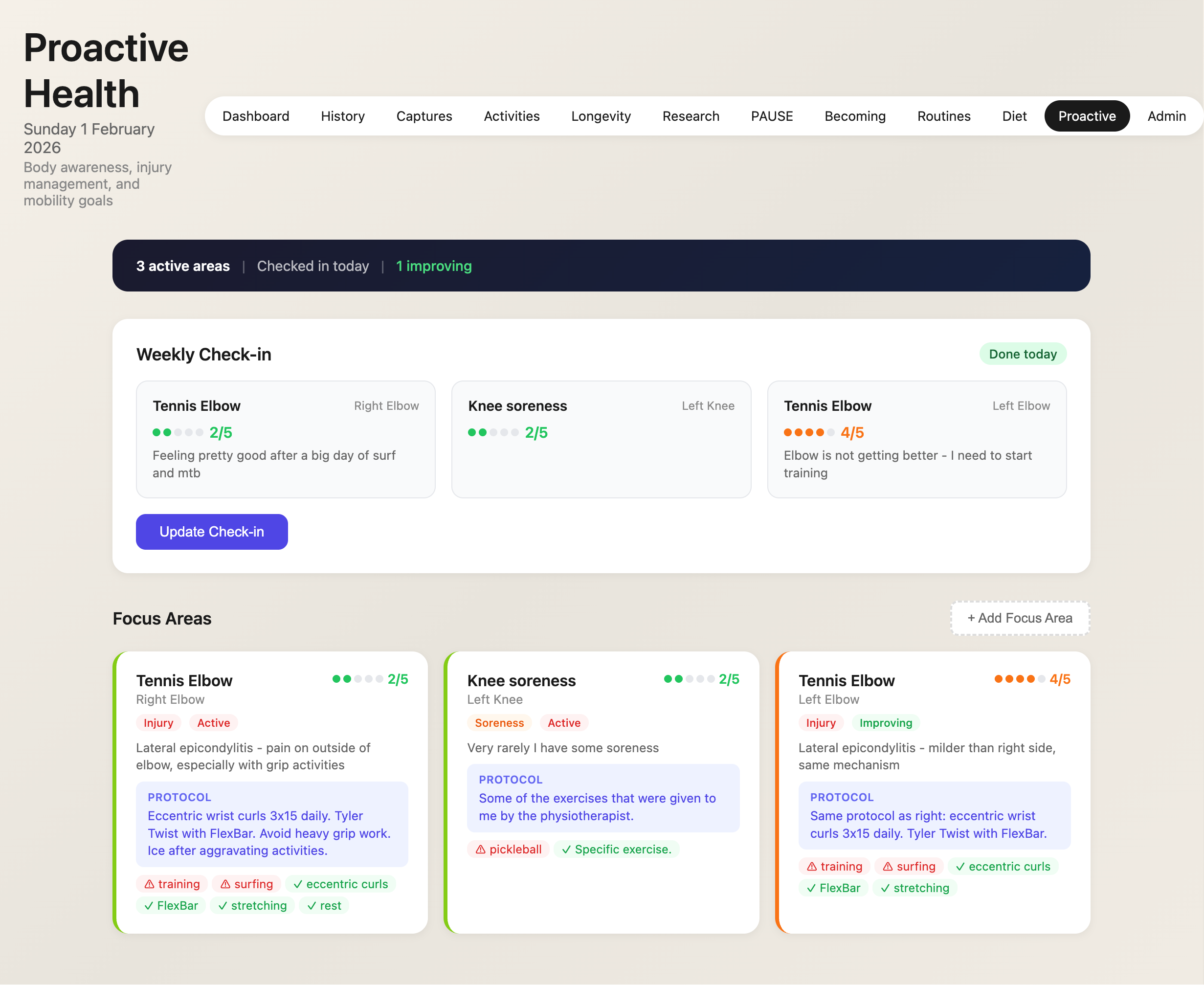Select the Admin tab
The height and width of the screenshot is (985, 1204).
1166,116
